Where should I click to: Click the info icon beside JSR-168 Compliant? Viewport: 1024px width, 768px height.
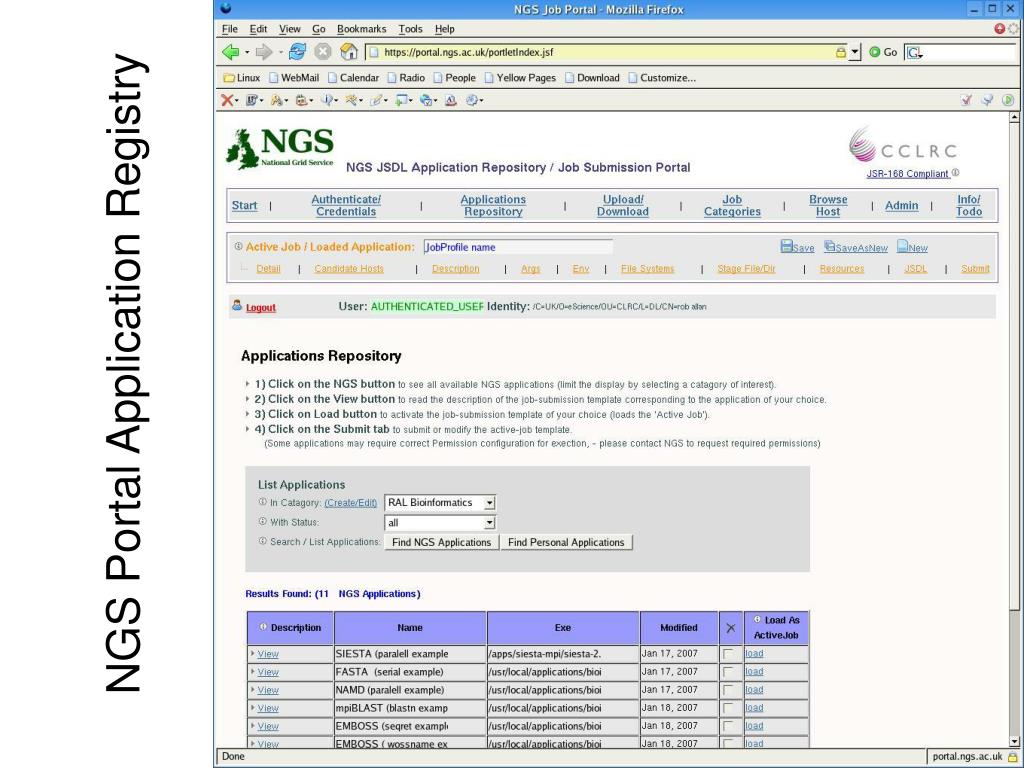tap(955, 172)
